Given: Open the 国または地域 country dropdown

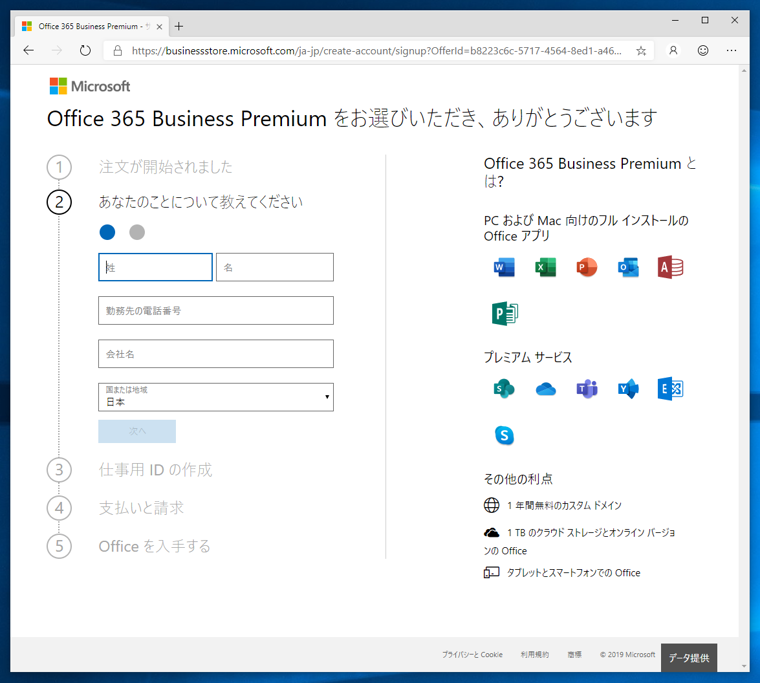Looking at the screenshot, I should [216, 397].
